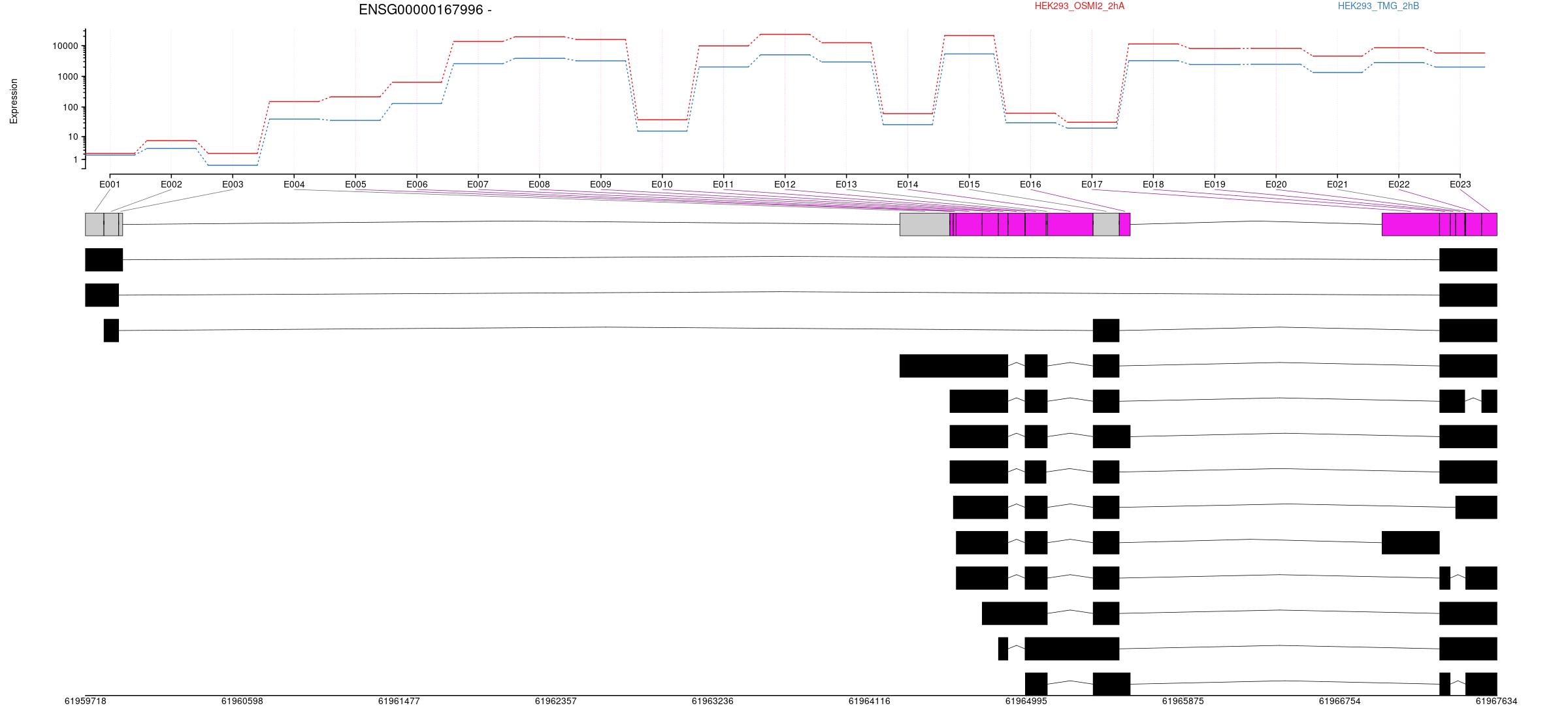Click the 1000 y-axis tick label

pyautogui.click(x=68, y=77)
